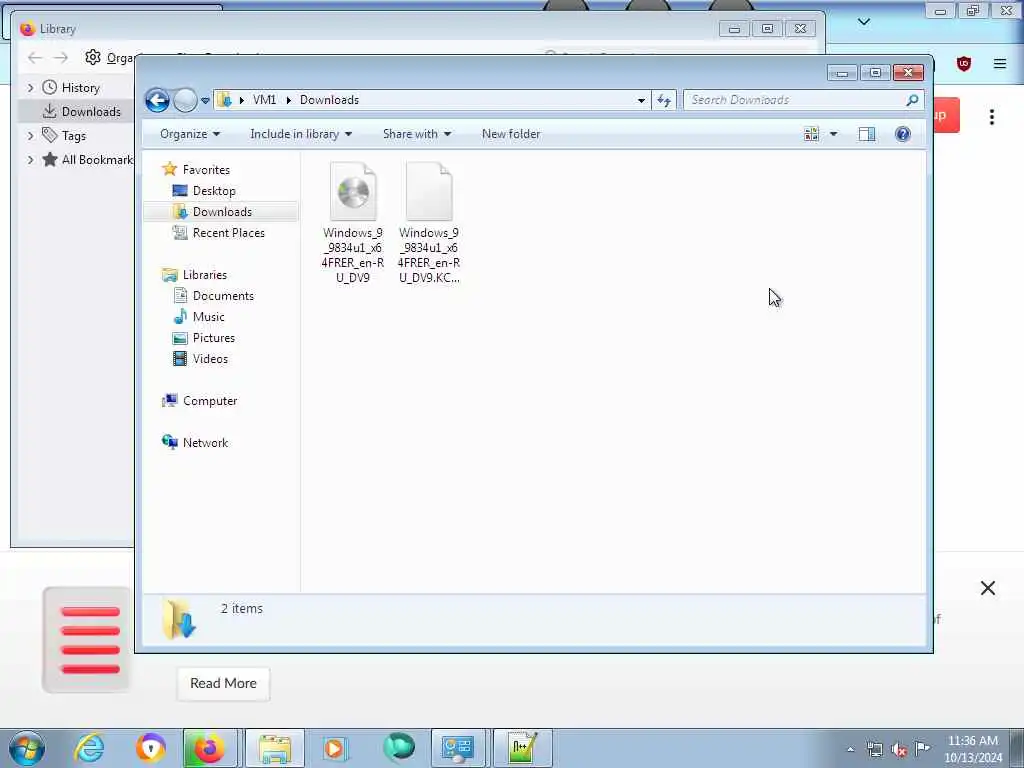
Task: Select Downloads under Favorites
Action: pyautogui.click(x=222, y=212)
